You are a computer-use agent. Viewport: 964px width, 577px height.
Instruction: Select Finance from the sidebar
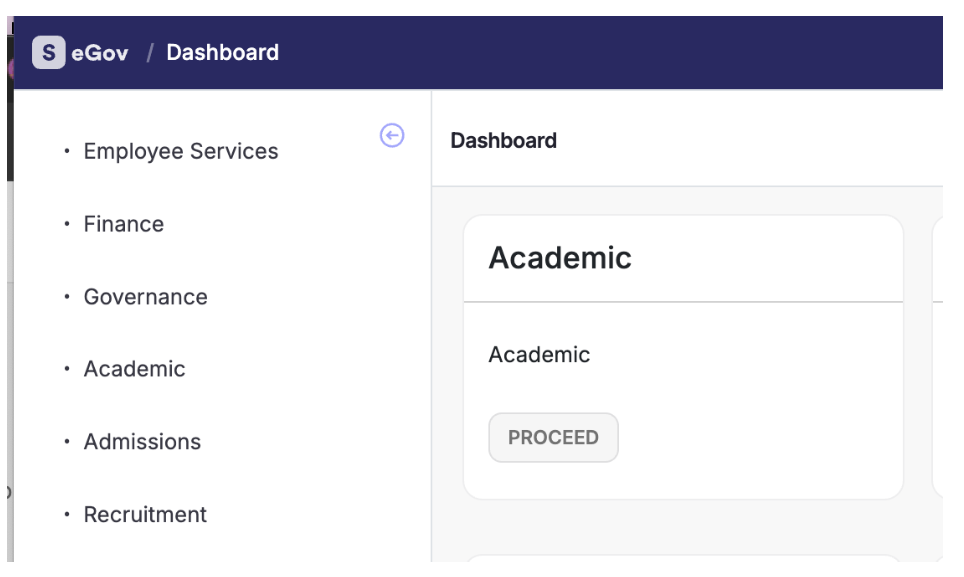coord(123,225)
